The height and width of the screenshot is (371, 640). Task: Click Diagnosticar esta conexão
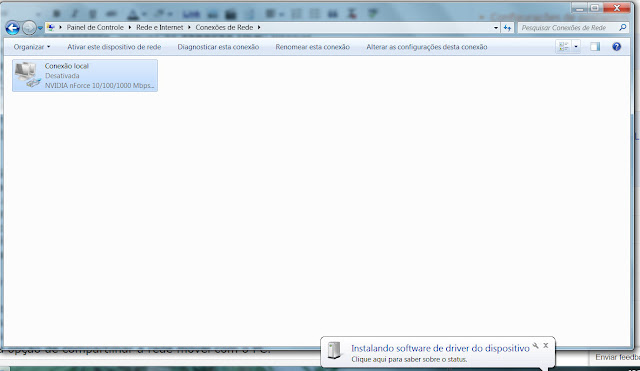point(218,47)
